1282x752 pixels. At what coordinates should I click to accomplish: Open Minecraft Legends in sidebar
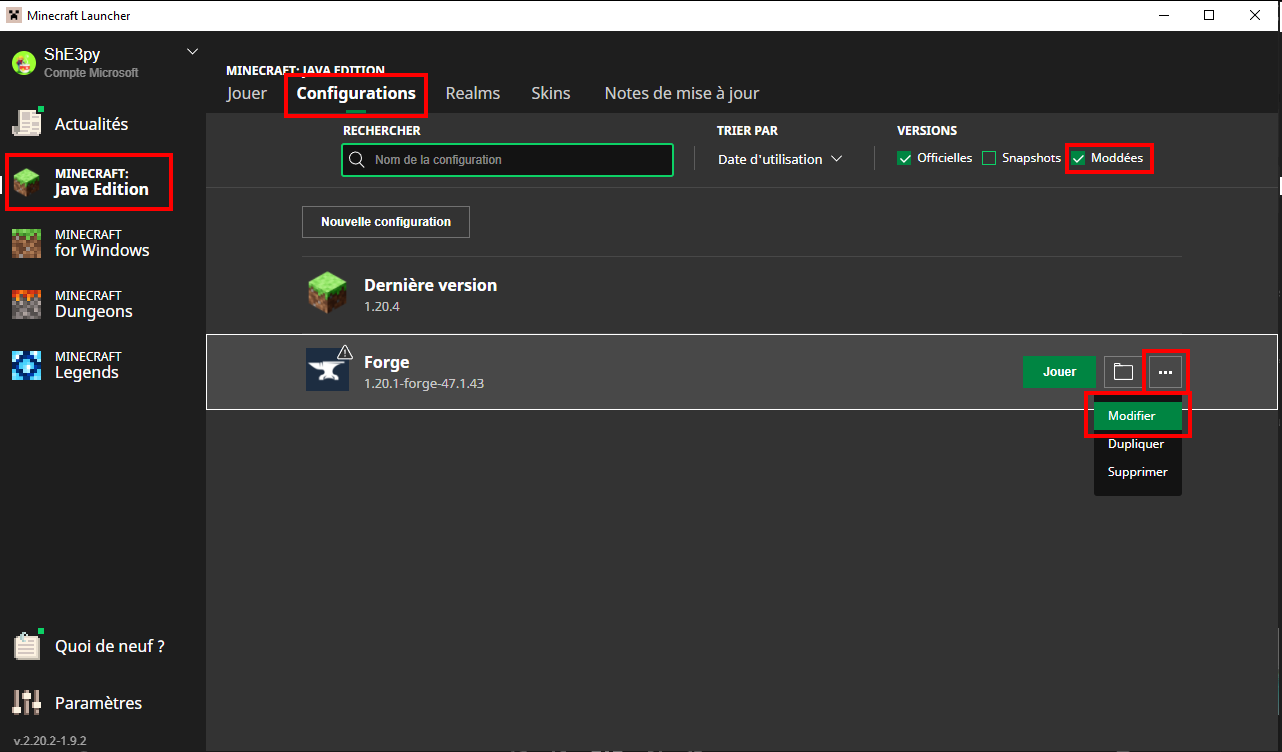66,365
